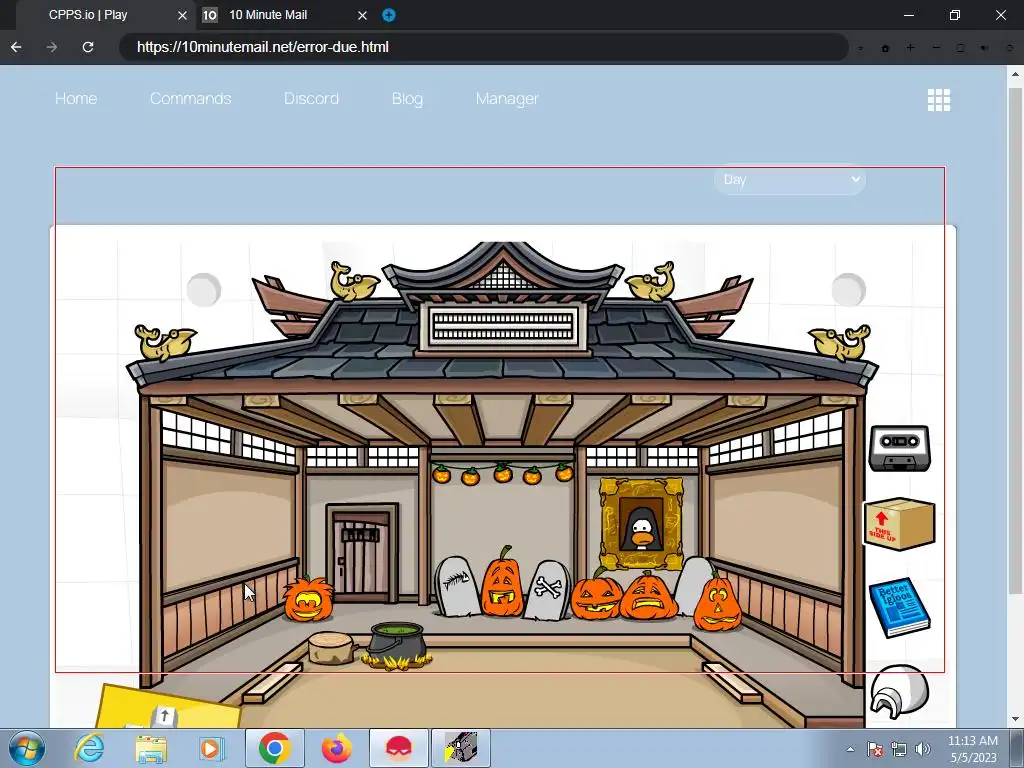The image size is (1024, 768).
Task: Open Google Chrome from the taskbar
Action: pos(274,748)
